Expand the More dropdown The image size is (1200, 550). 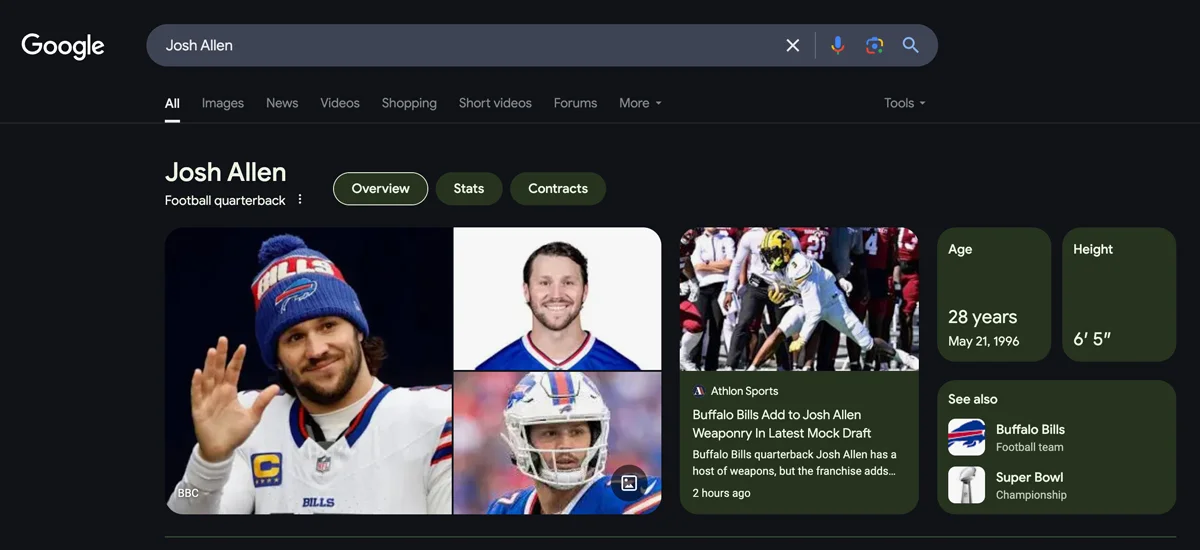coord(640,103)
